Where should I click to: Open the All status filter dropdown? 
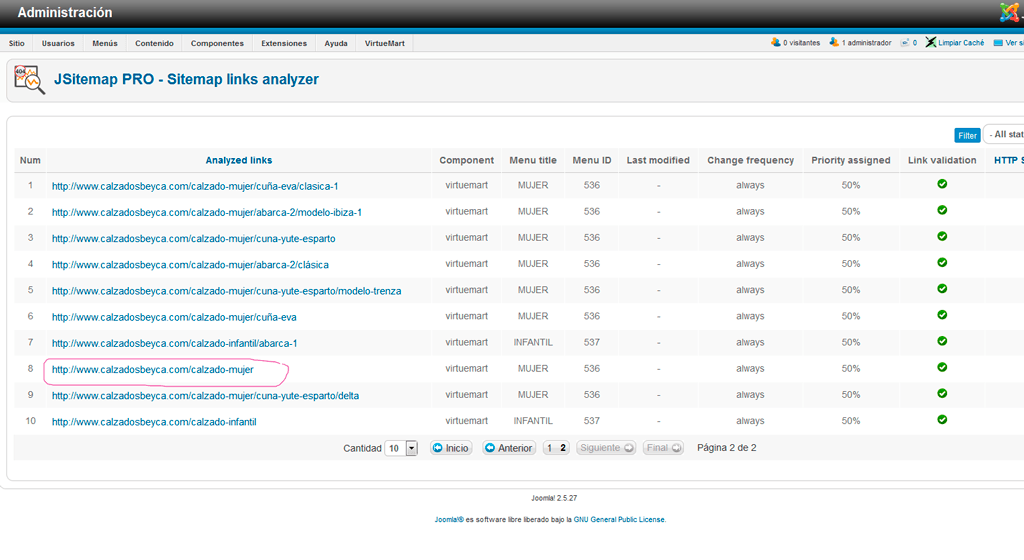pyautogui.click(x=1004, y=134)
